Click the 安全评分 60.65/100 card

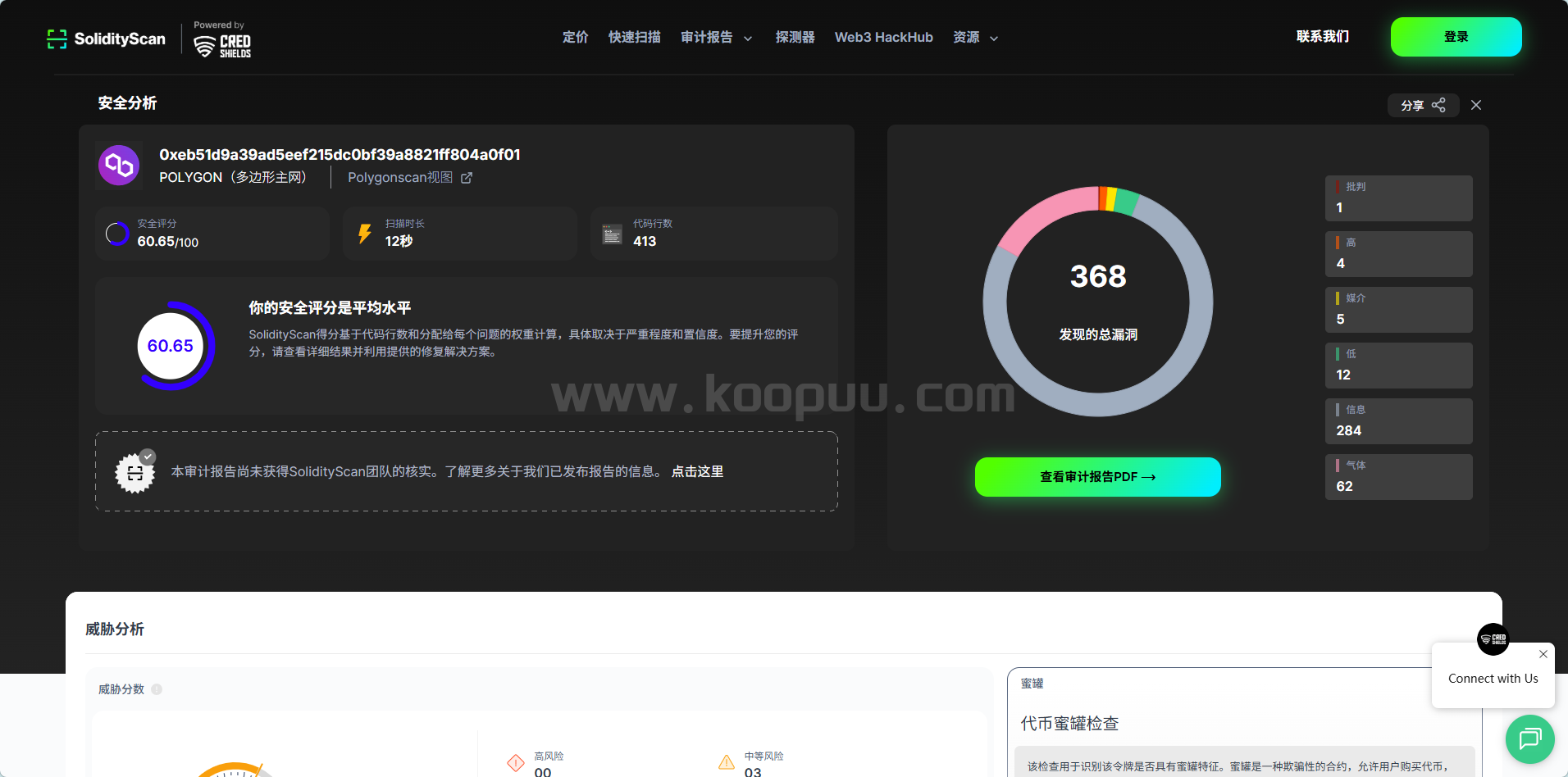click(x=212, y=234)
